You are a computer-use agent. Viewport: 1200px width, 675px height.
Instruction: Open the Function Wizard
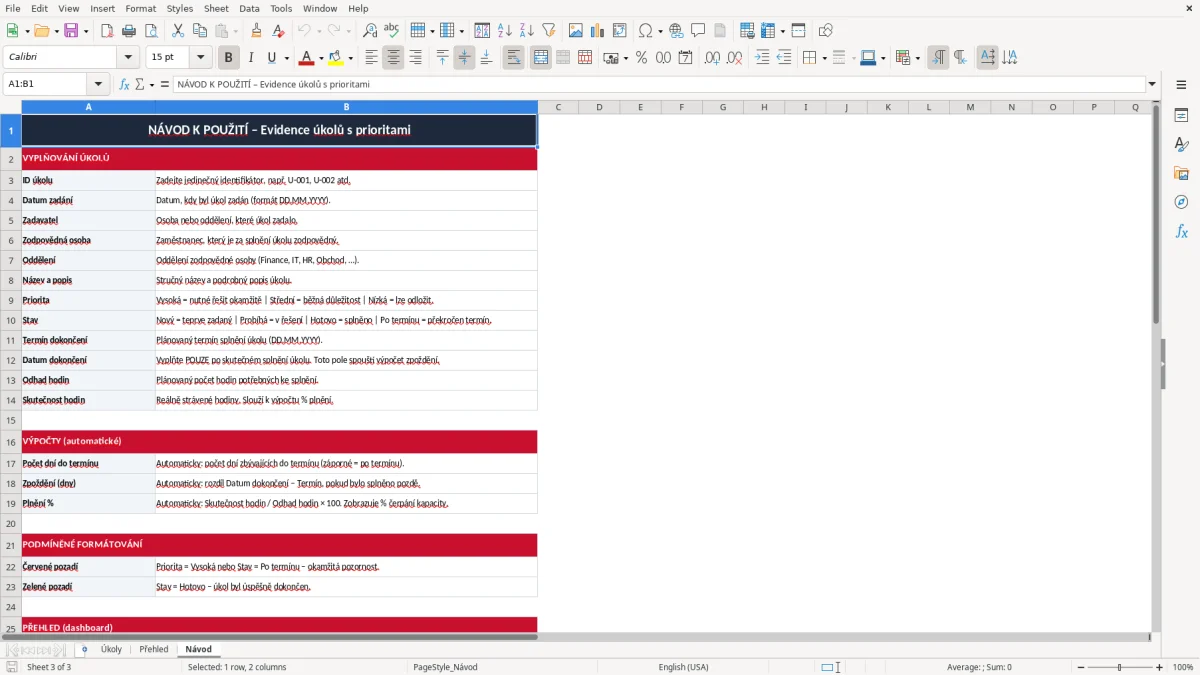click(125, 85)
